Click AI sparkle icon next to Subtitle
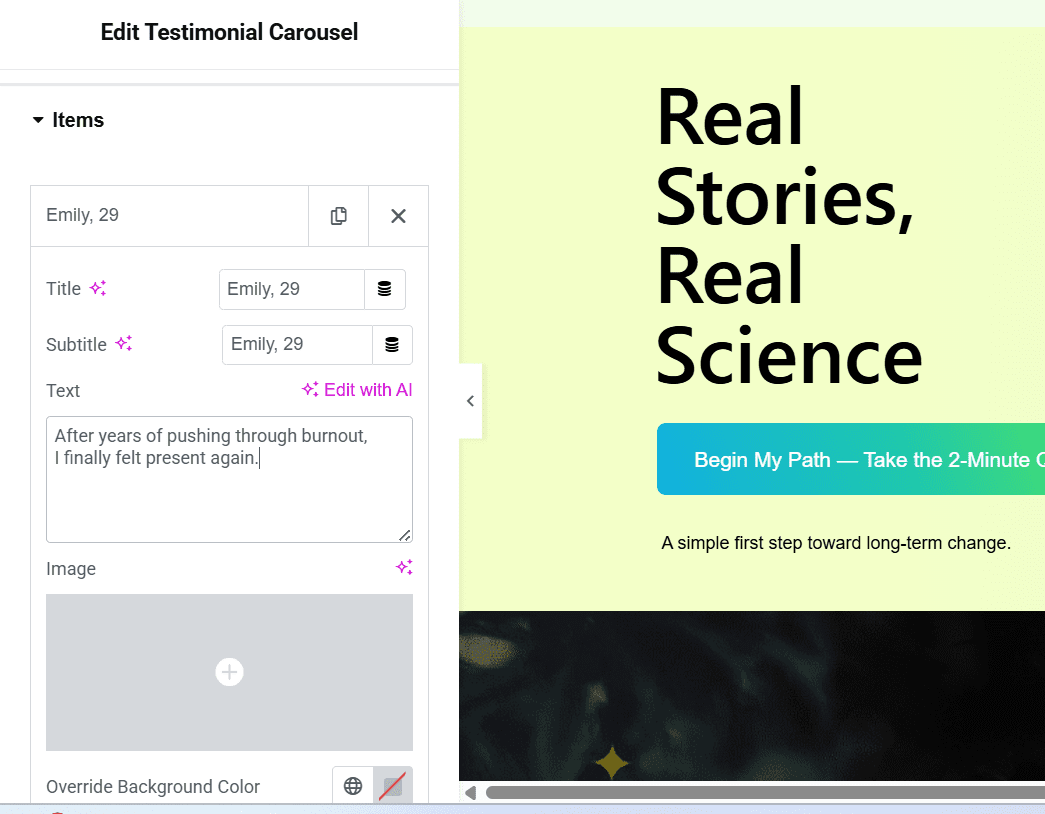 [x=123, y=344]
